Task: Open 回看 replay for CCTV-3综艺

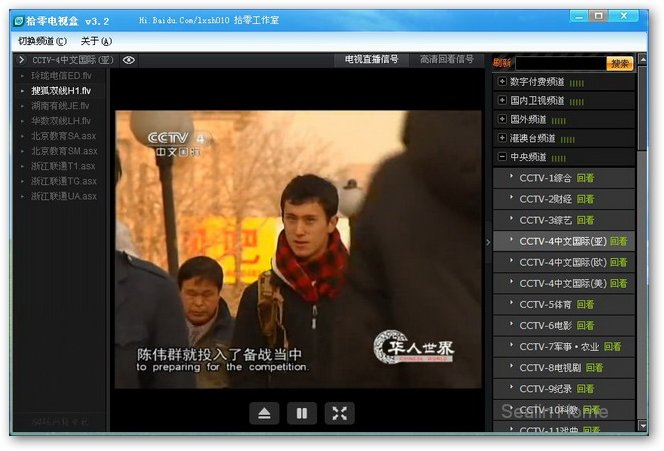Action: [x=585, y=220]
